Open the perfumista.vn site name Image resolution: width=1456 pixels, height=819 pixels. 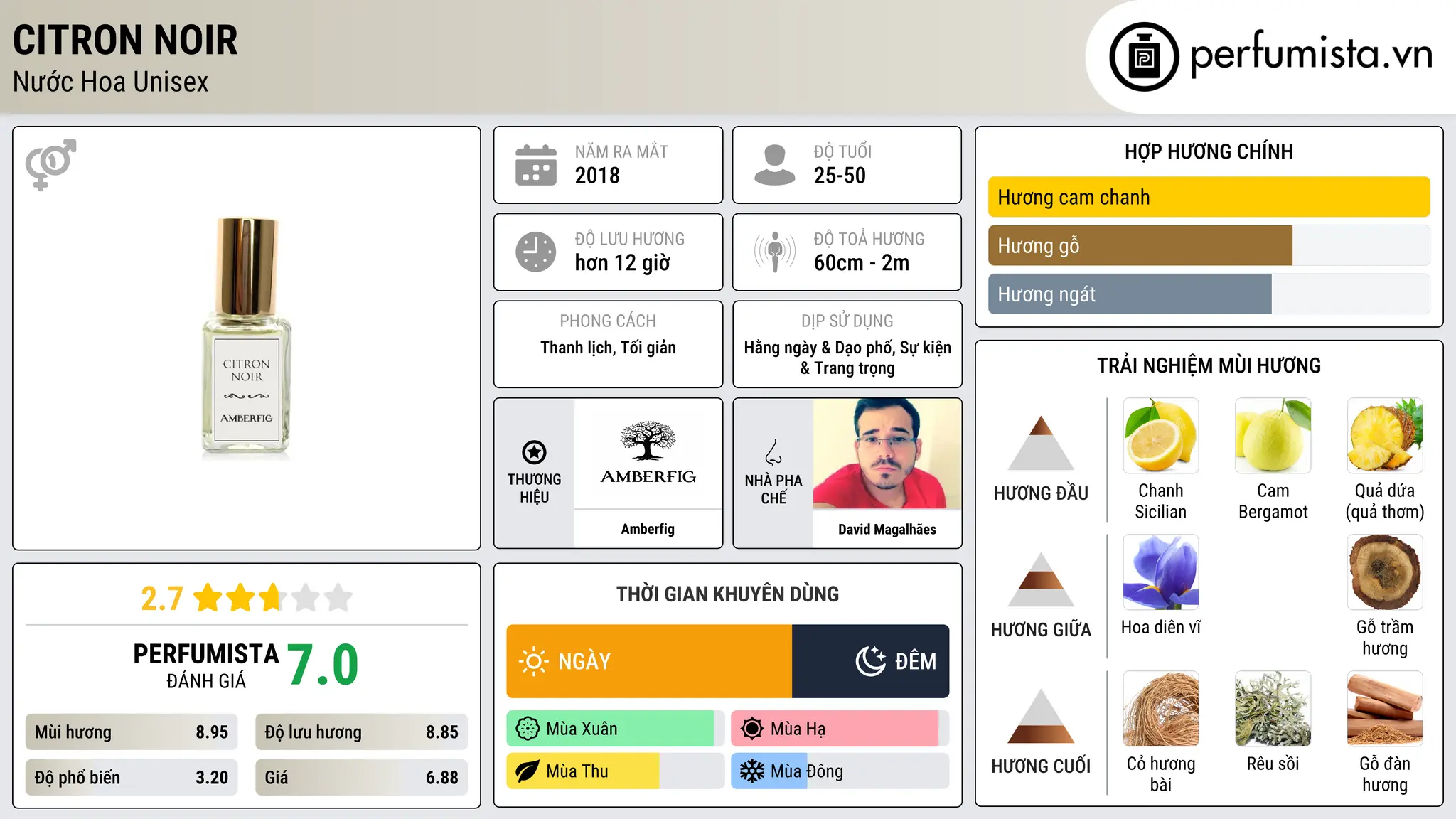(1311, 54)
